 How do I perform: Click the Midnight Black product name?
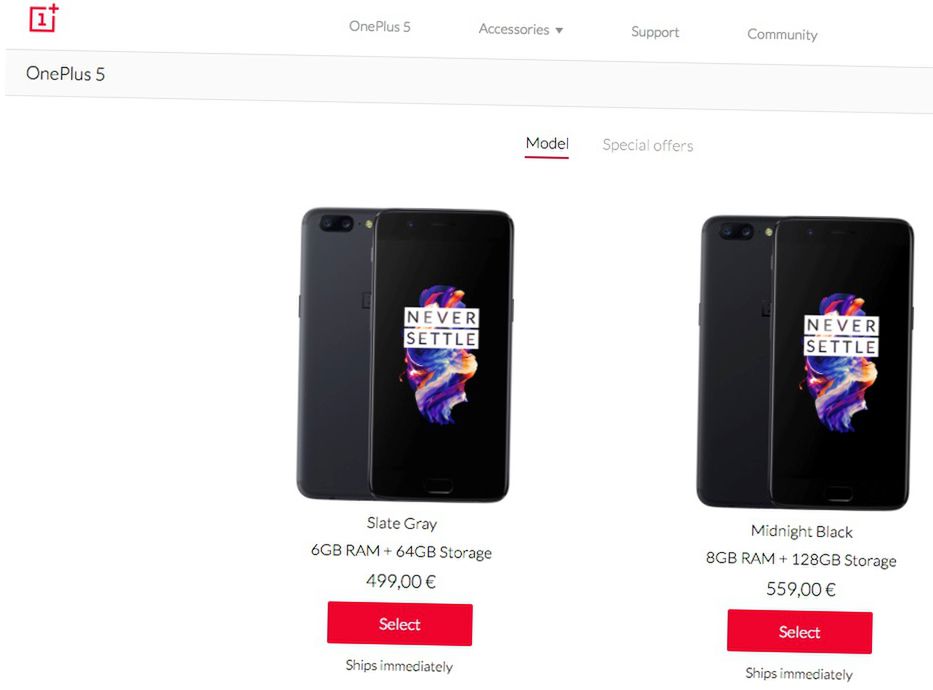point(801,531)
